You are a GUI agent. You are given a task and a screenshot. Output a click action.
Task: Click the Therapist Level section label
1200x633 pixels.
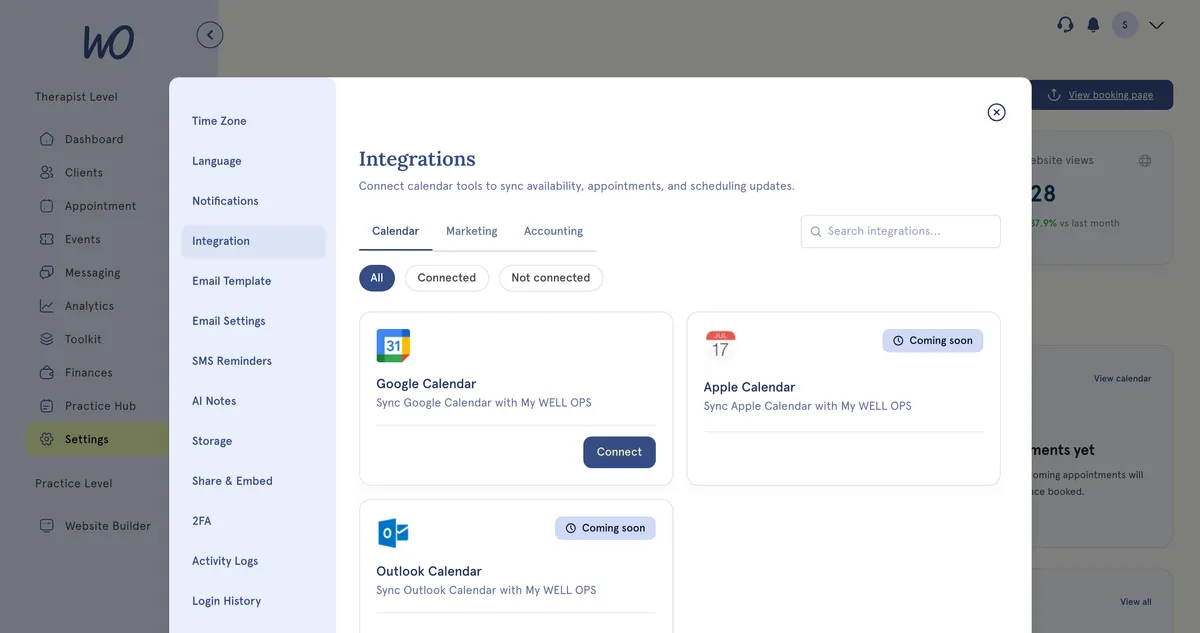(x=76, y=97)
